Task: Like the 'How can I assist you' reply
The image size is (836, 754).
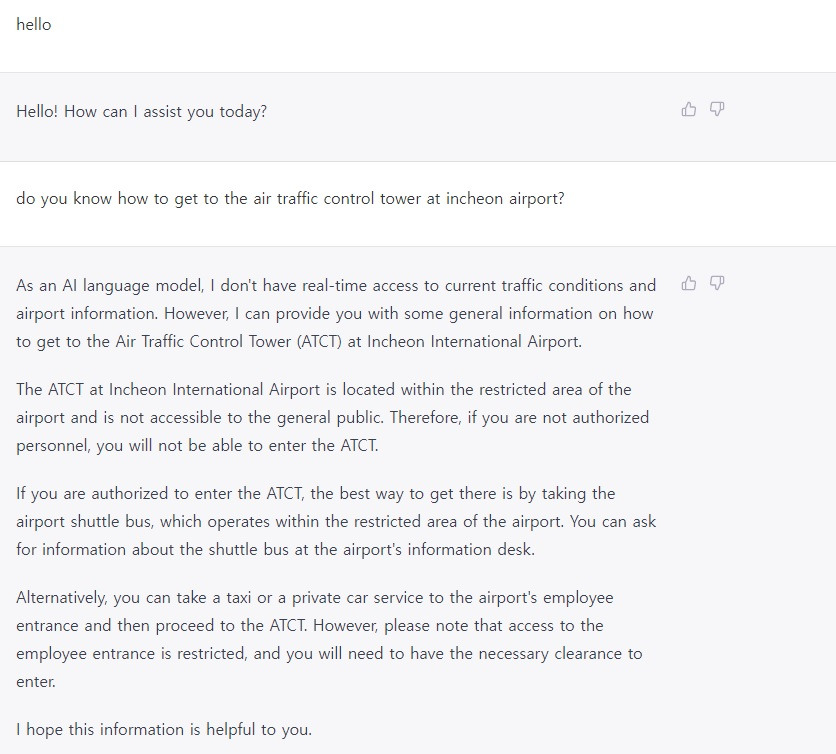Action: pos(688,109)
